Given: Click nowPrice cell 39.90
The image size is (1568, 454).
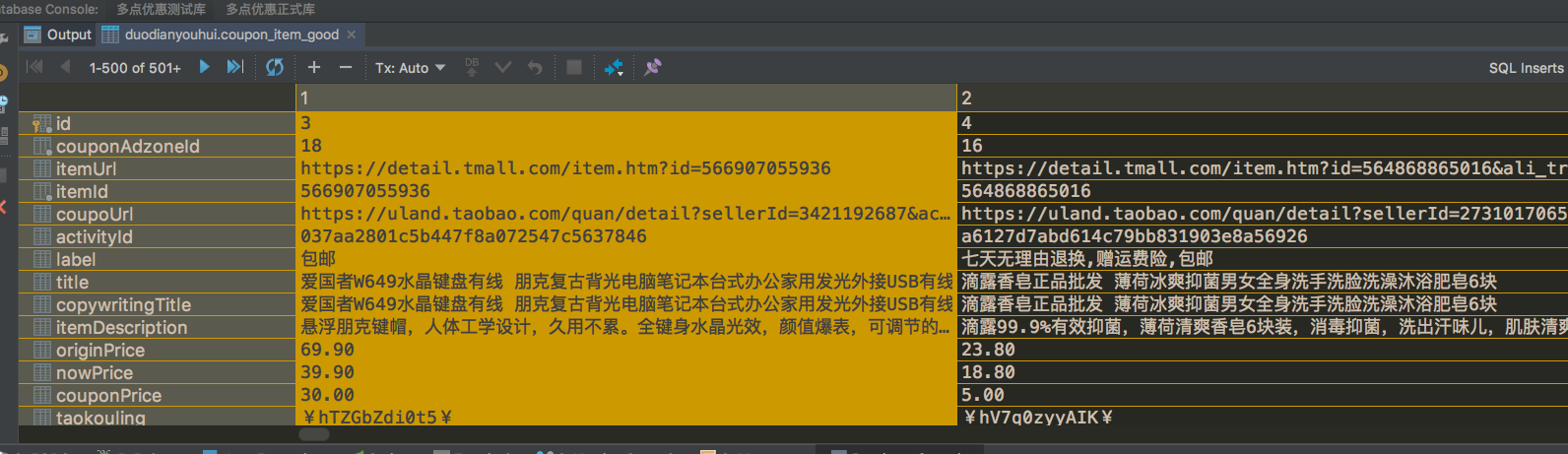Looking at the screenshot, I should 626,372.
